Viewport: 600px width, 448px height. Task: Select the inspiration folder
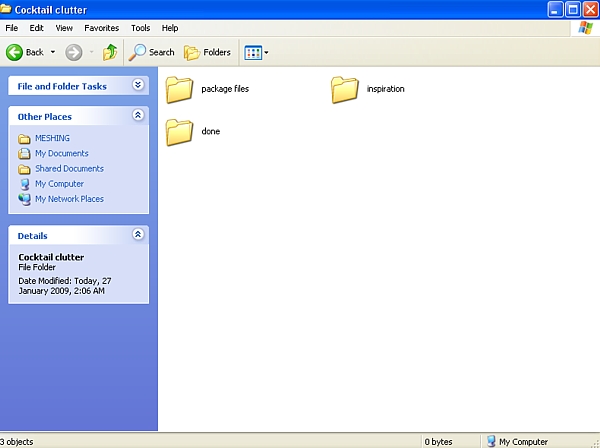345,89
